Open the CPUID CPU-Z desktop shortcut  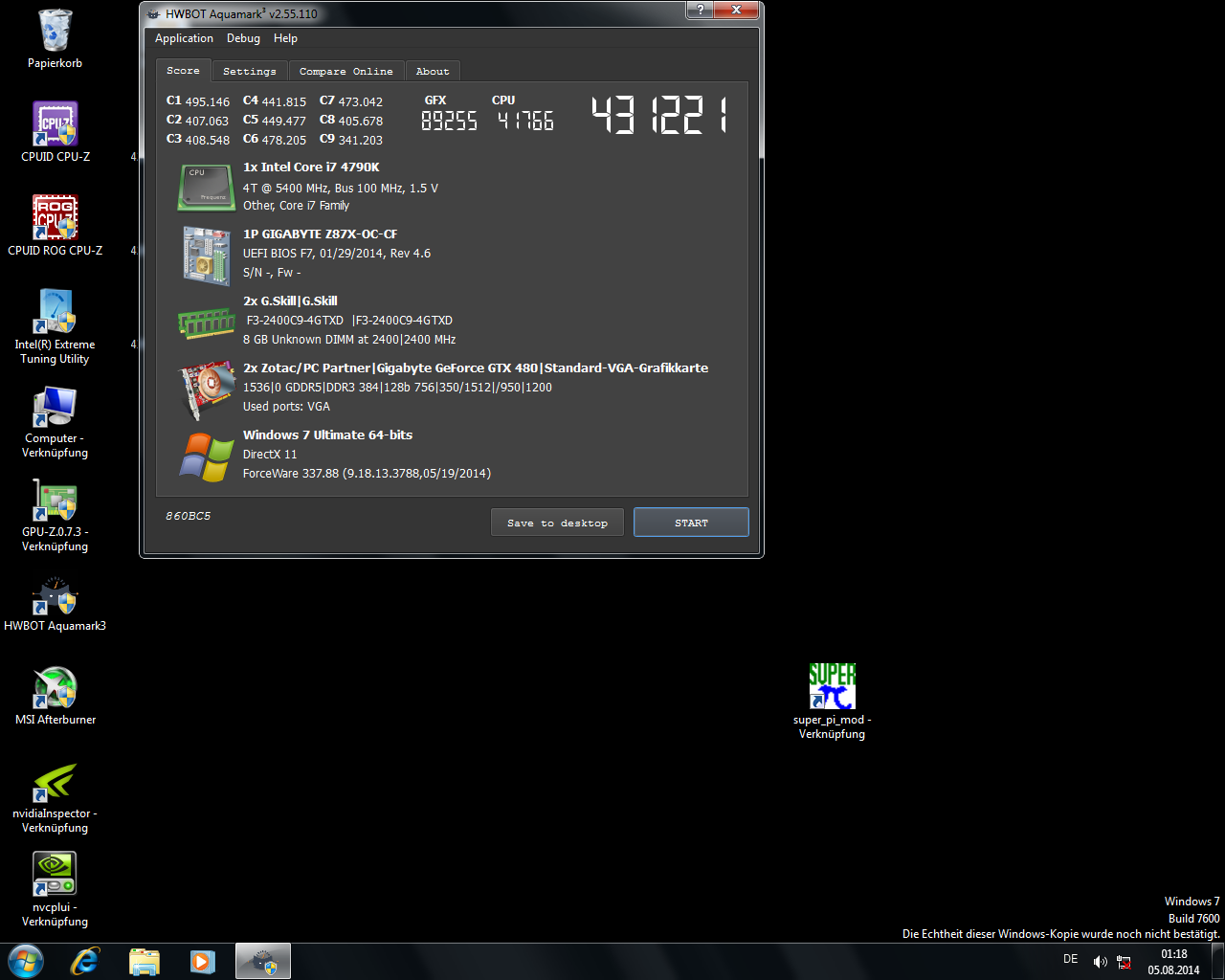click(x=56, y=124)
